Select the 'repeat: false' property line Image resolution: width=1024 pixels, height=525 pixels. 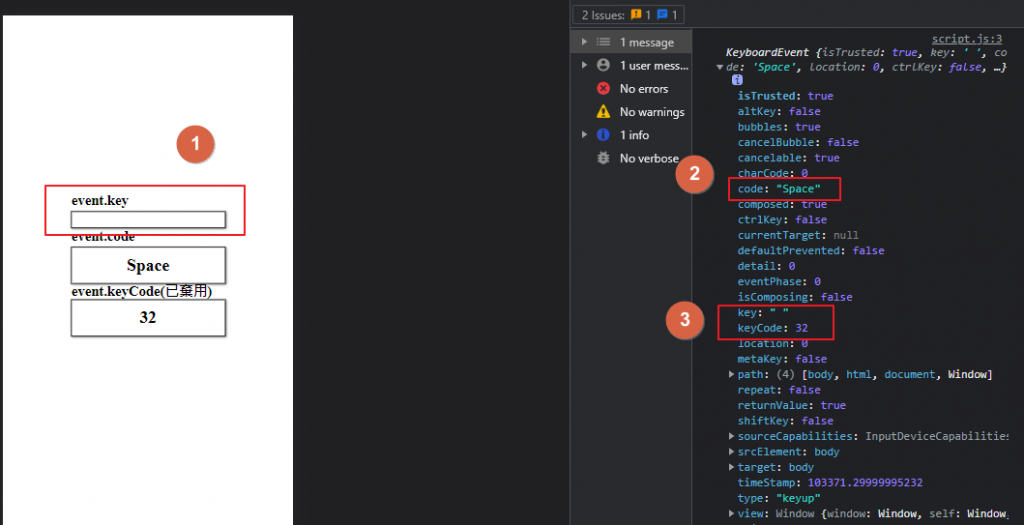(779, 390)
